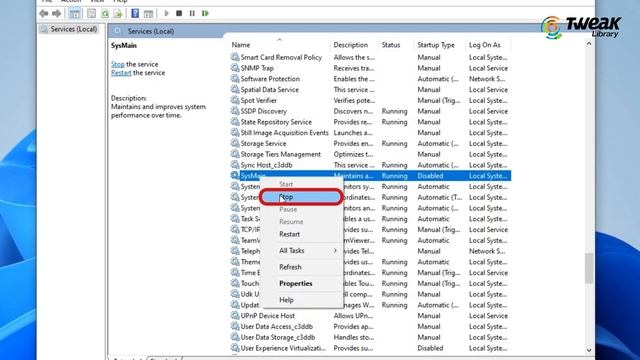Viewport: 640px width, 360px height.
Task: Click the gear icon beside State Repository Service
Action: (x=235, y=122)
